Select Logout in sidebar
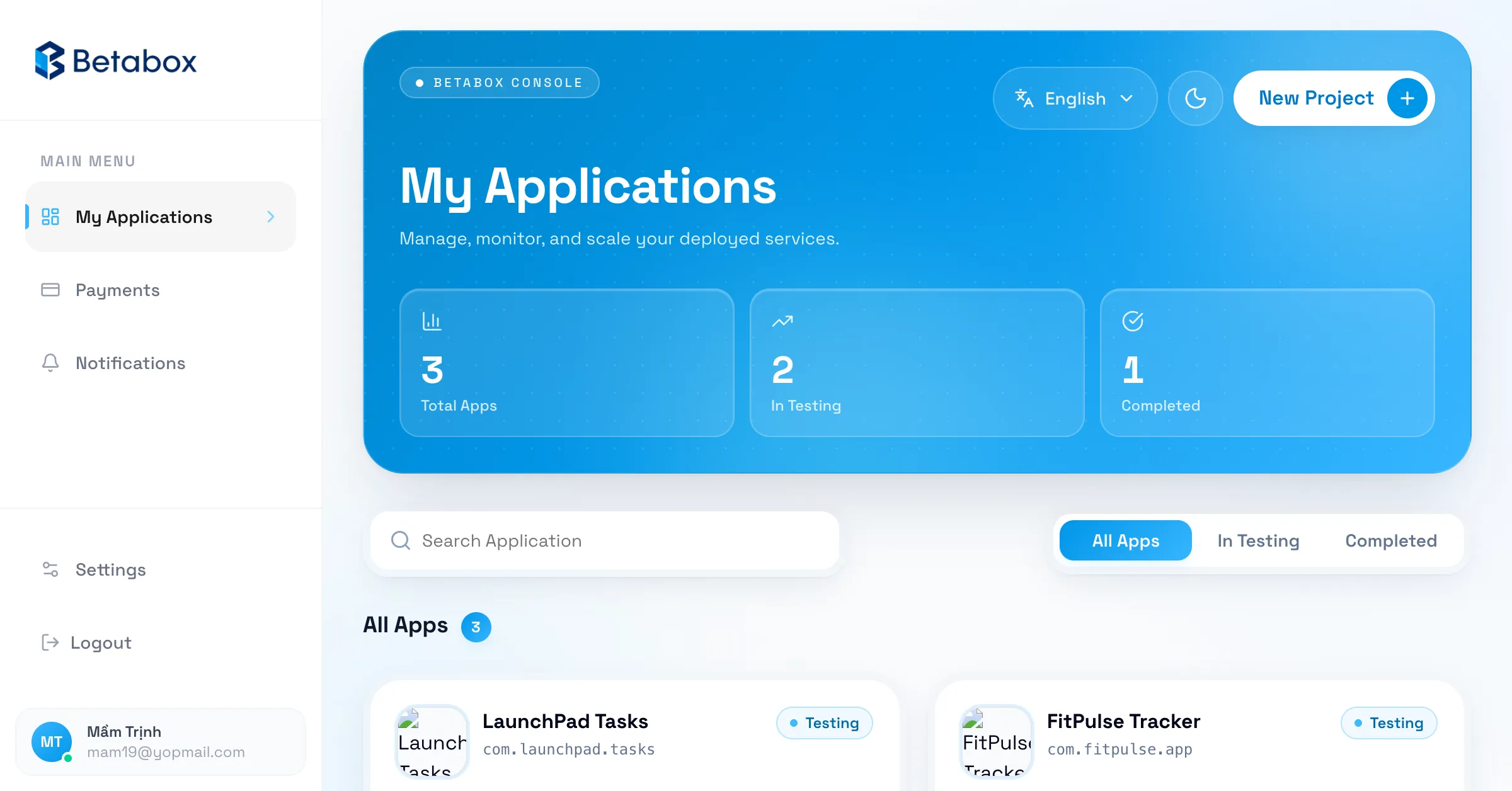Viewport: 1512px width, 791px height. click(x=161, y=642)
